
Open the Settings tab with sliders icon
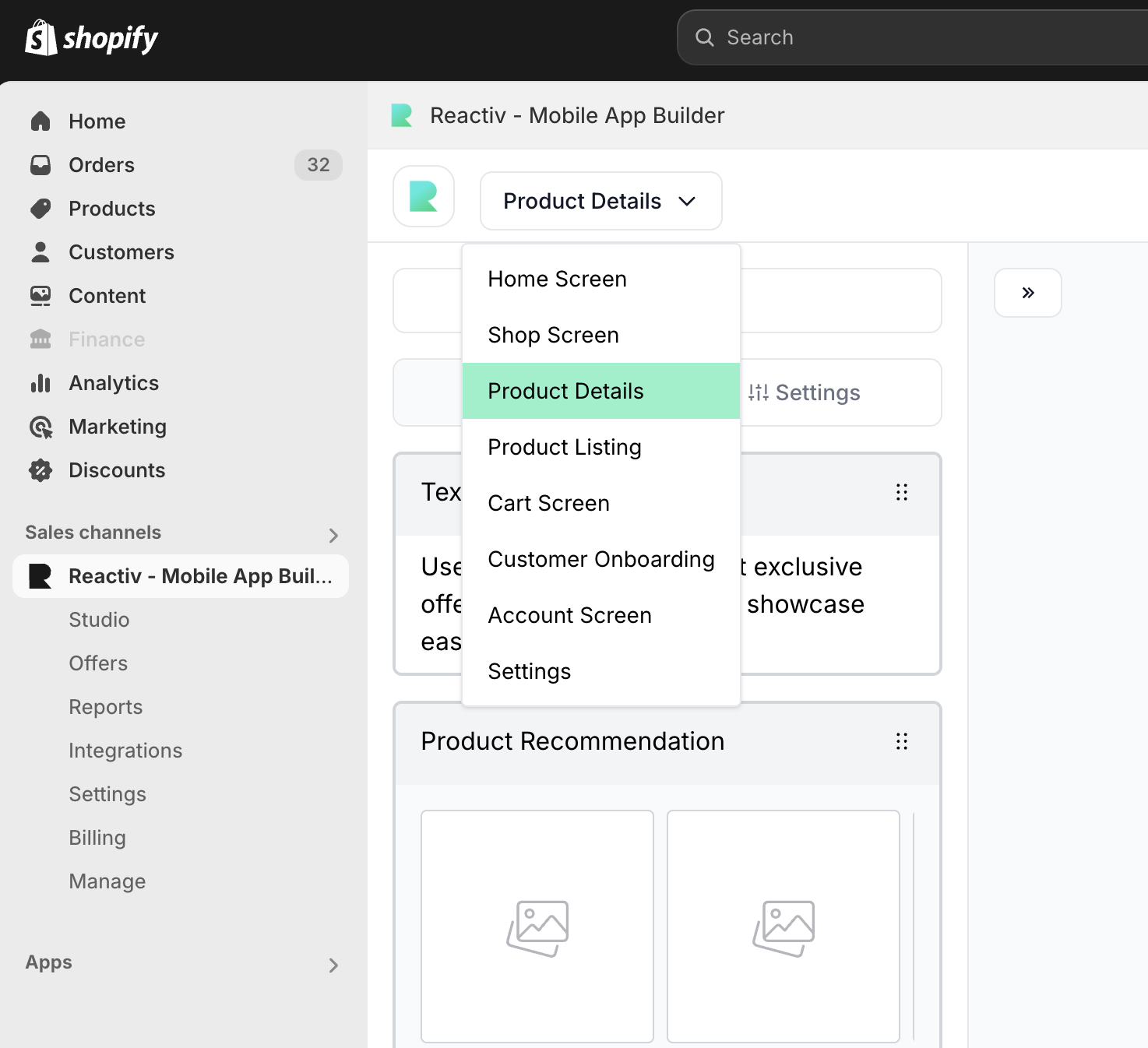[805, 392]
